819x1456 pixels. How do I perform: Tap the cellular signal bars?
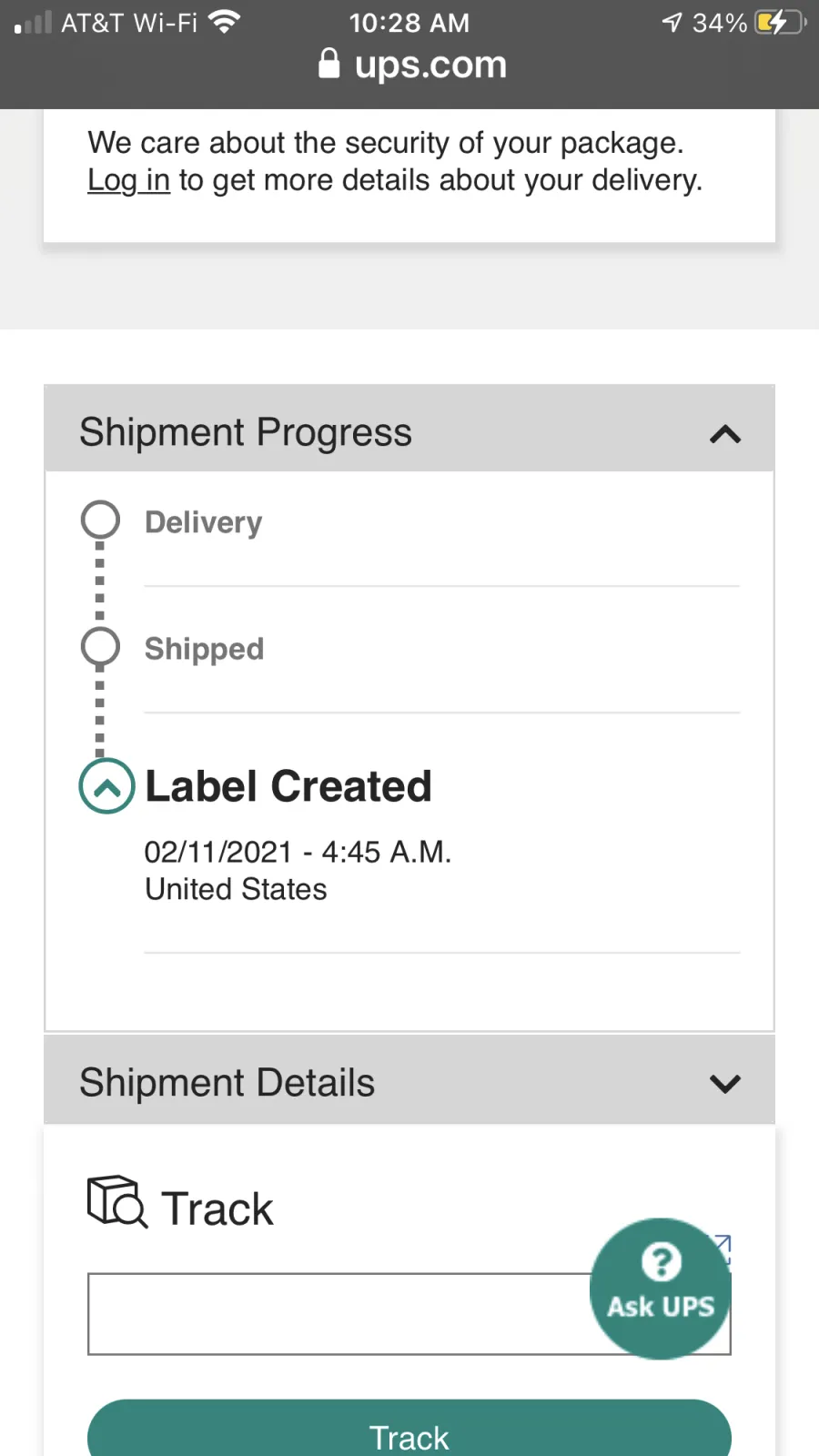pyautogui.click(x=34, y=23)
